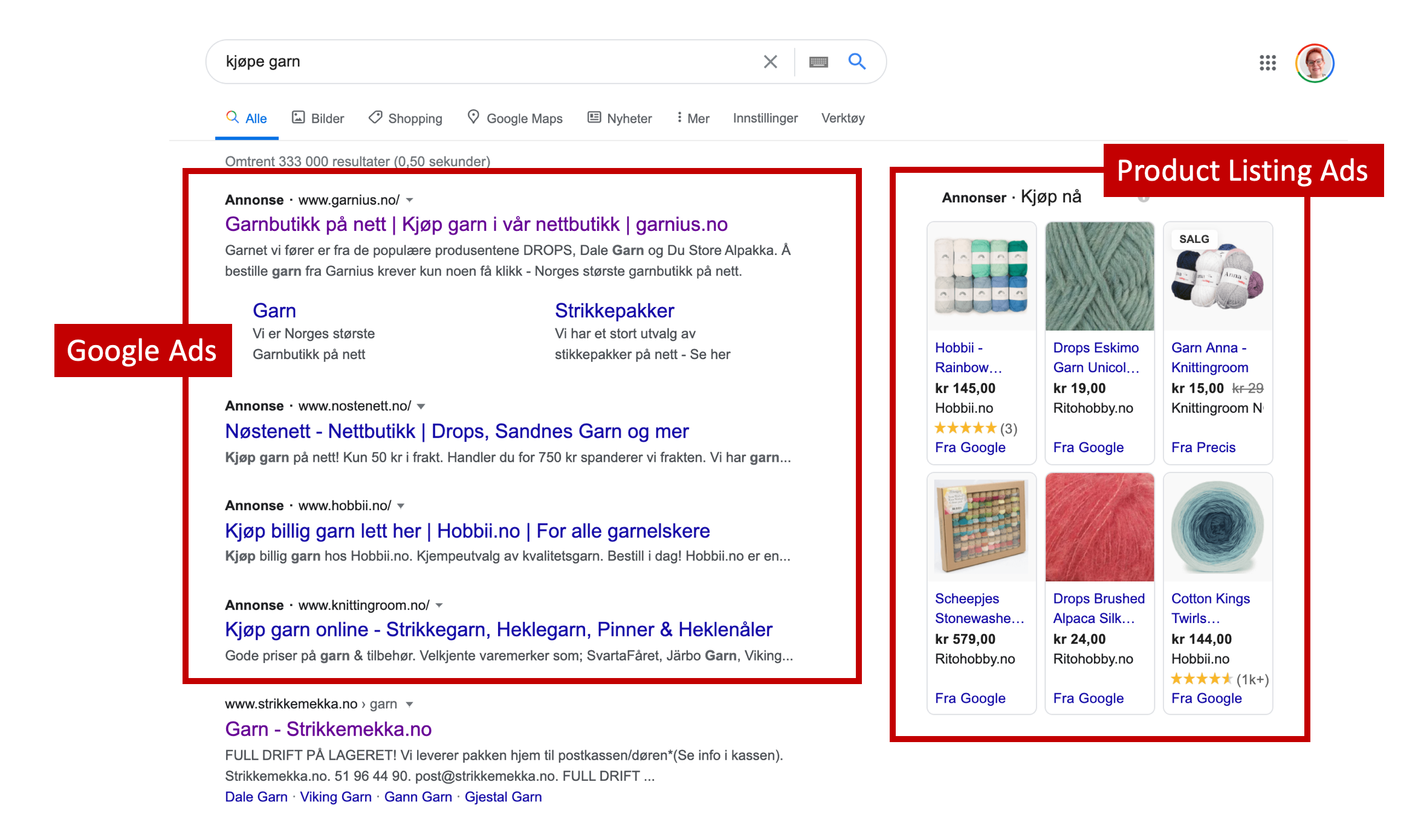
Task: Click the 'SALG' badge on Garn Anna
Action: pos(1194,239)
